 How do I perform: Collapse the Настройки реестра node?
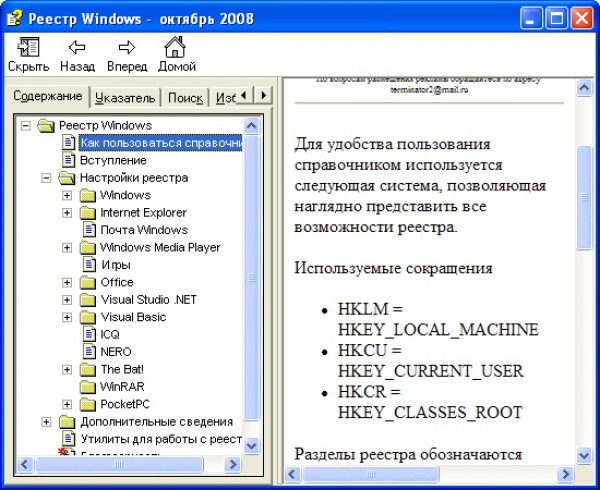[46, 178]
